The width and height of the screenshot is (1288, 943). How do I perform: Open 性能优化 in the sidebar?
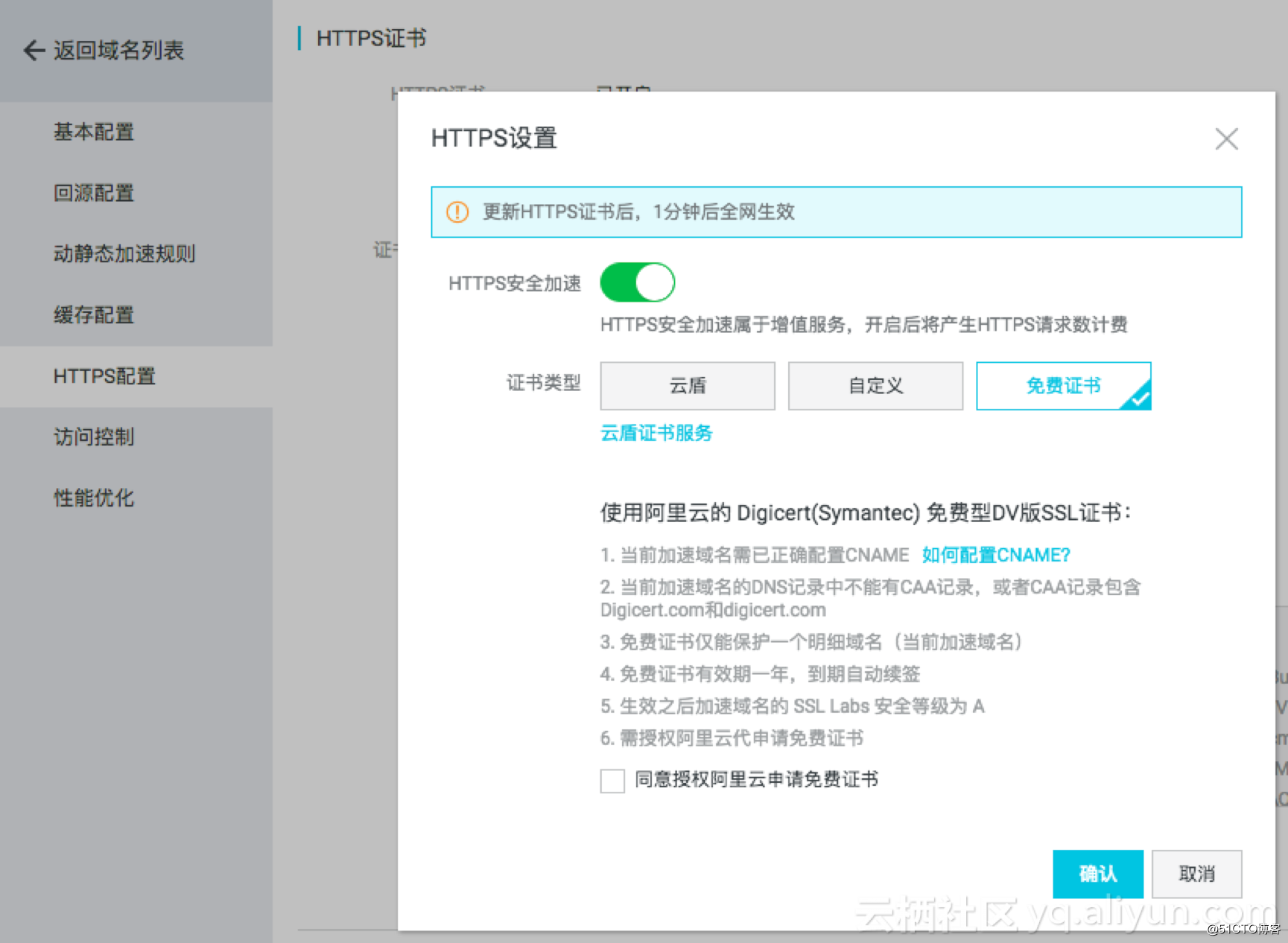[92, 498]
